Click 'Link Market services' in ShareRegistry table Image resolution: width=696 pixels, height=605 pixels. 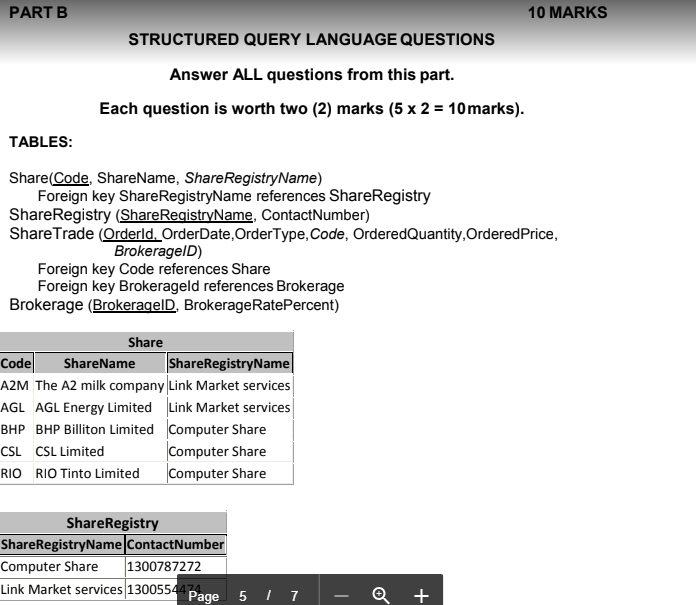click(61, 589)
